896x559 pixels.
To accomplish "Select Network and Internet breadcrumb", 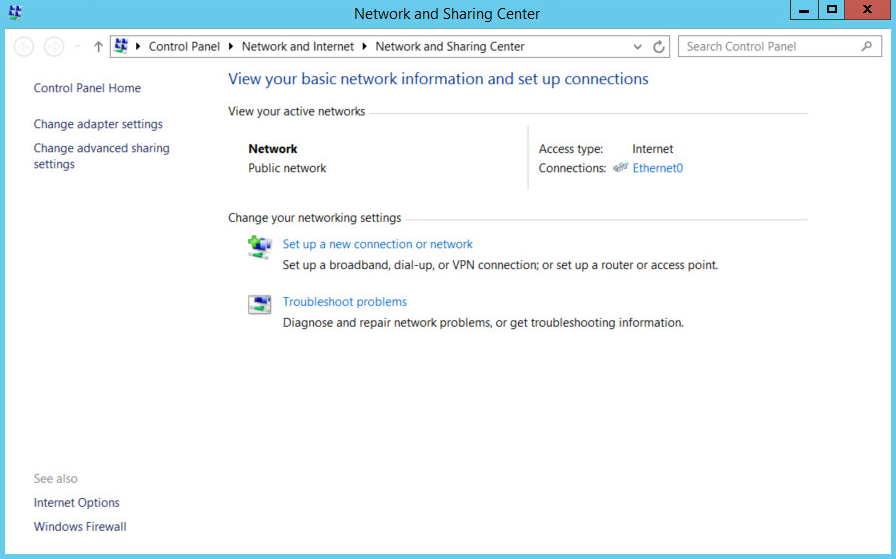I will pyautogui.click(x=298, y=46).
